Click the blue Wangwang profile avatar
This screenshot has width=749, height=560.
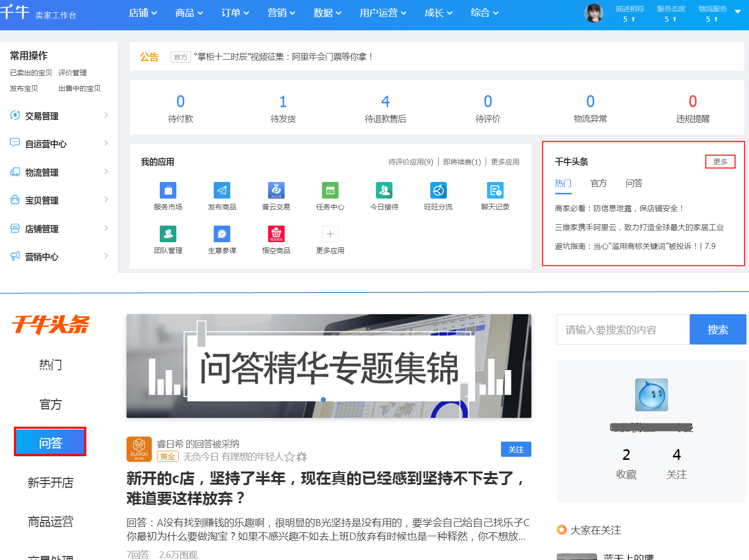point(651,395)
